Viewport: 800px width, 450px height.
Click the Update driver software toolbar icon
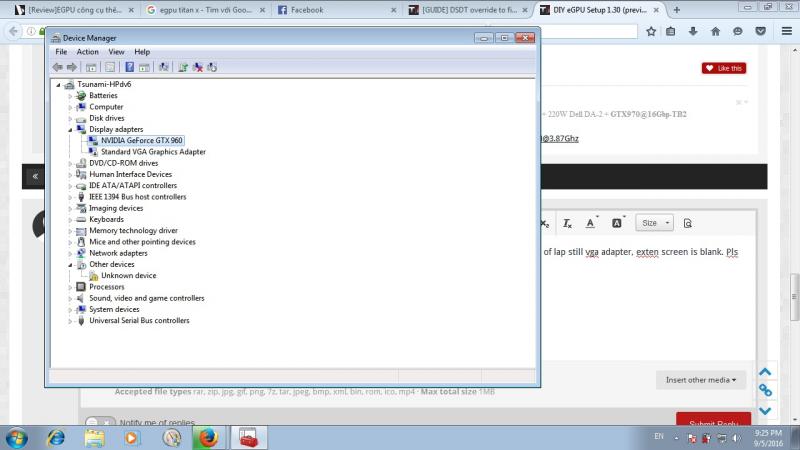[x=183, y=67]
